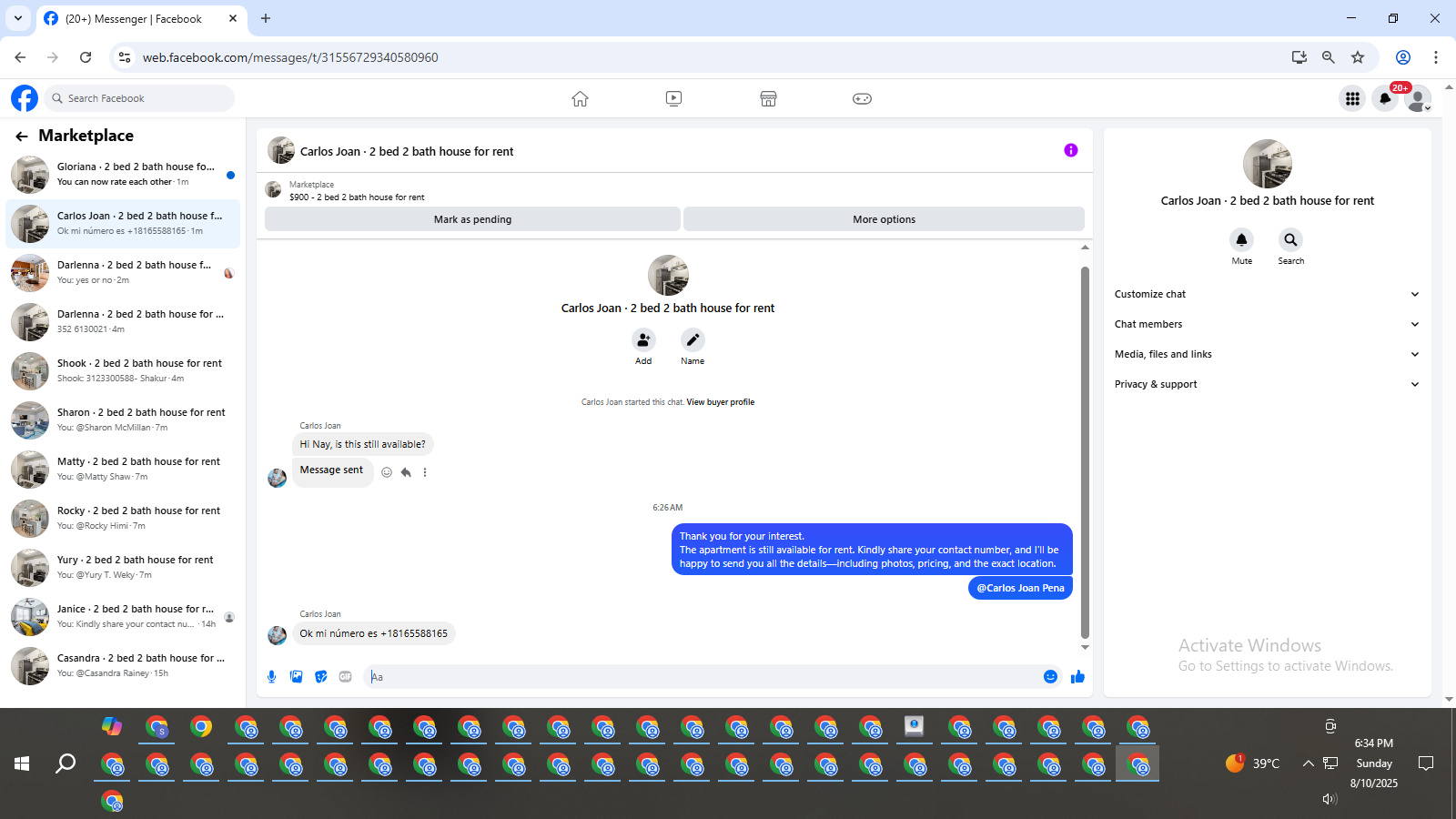Open Chrome zoom magnifier icon in address bar
1456x819 pixels.
click(x=1329, y=57)
